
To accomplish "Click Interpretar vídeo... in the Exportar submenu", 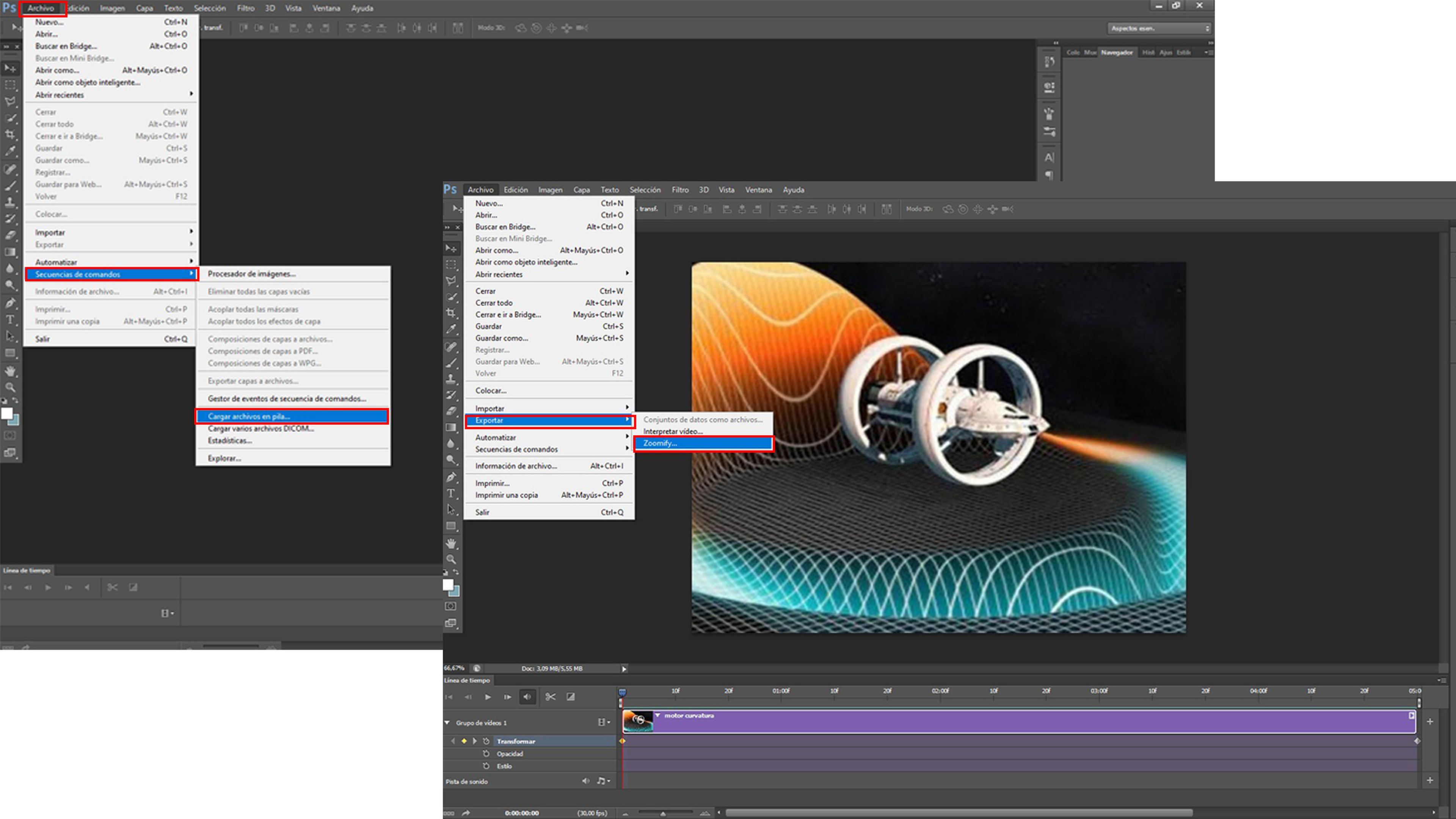I will point(703,431).
